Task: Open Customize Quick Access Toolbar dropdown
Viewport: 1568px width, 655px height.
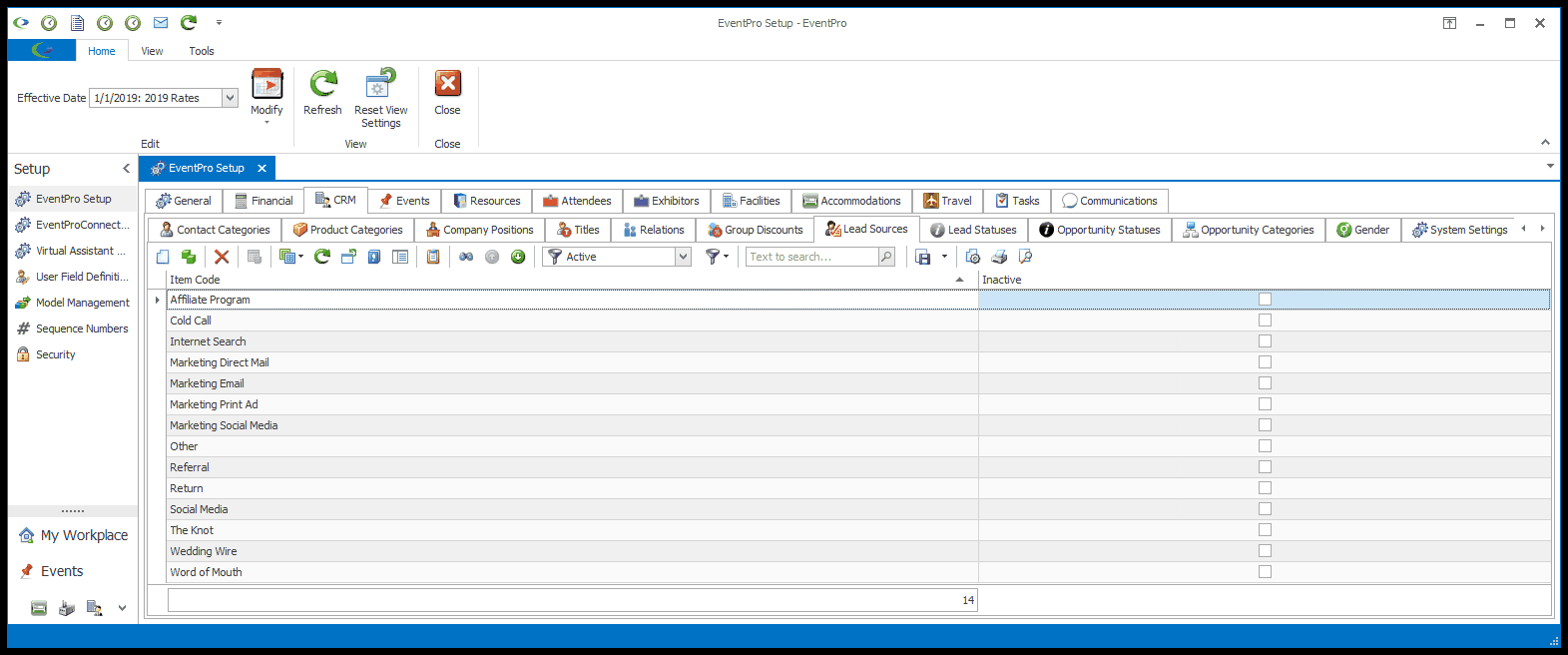Action: (219, 22)
